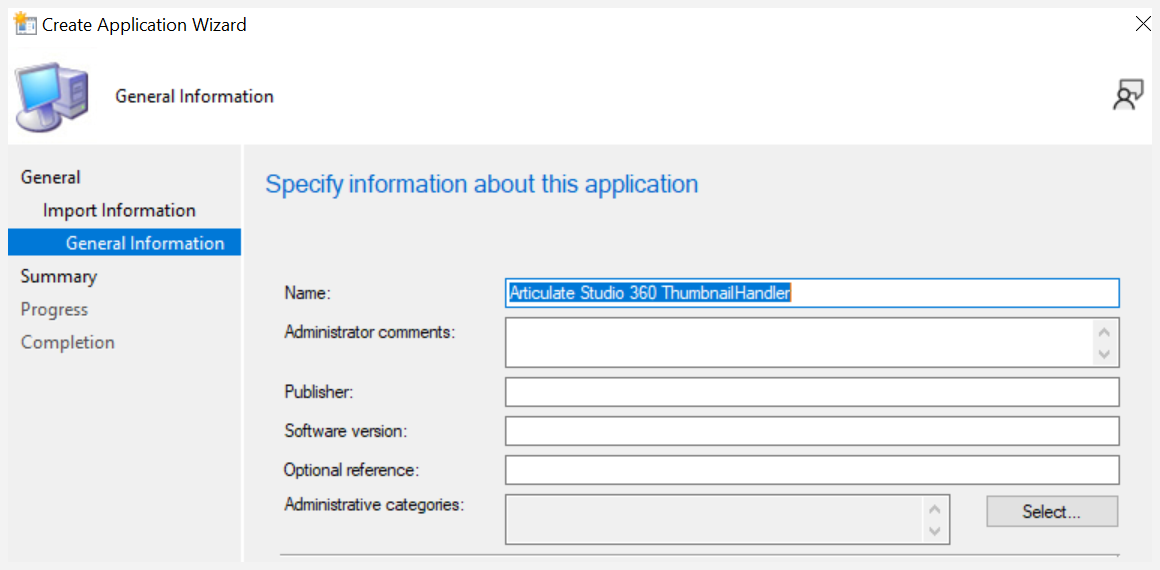Click the wizard star icon in title bar
This screenshot has width=1160, height=570.
point(26,24)
